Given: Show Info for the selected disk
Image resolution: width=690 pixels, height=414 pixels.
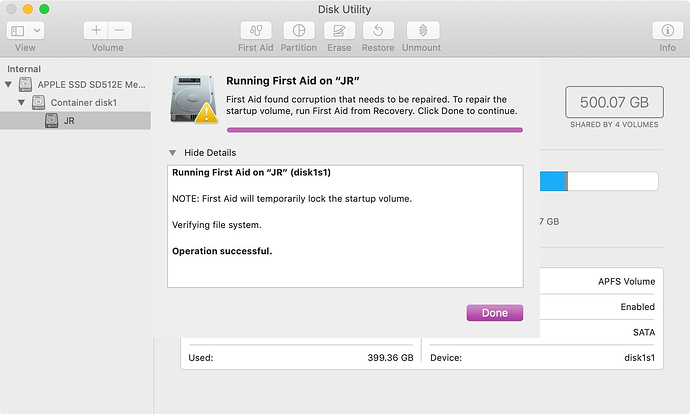Looking at the screenshot, I should tap(668, 30).
